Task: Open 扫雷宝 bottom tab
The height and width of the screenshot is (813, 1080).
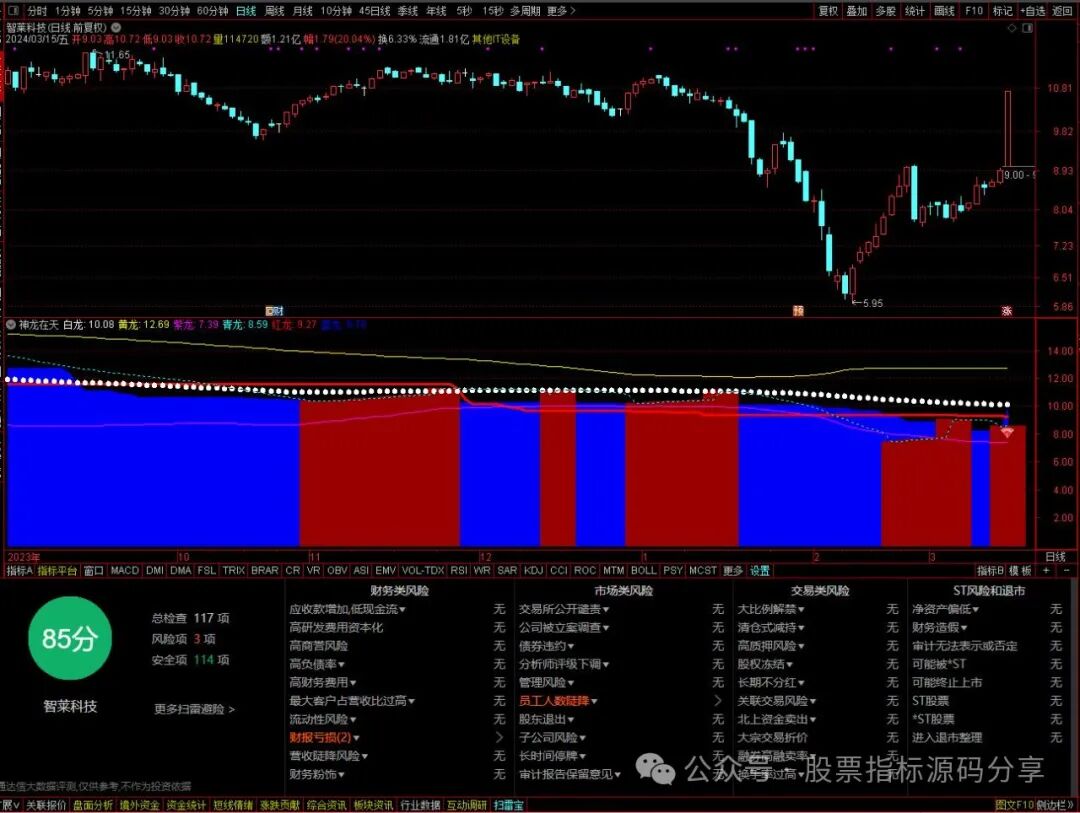Action: 508,805
